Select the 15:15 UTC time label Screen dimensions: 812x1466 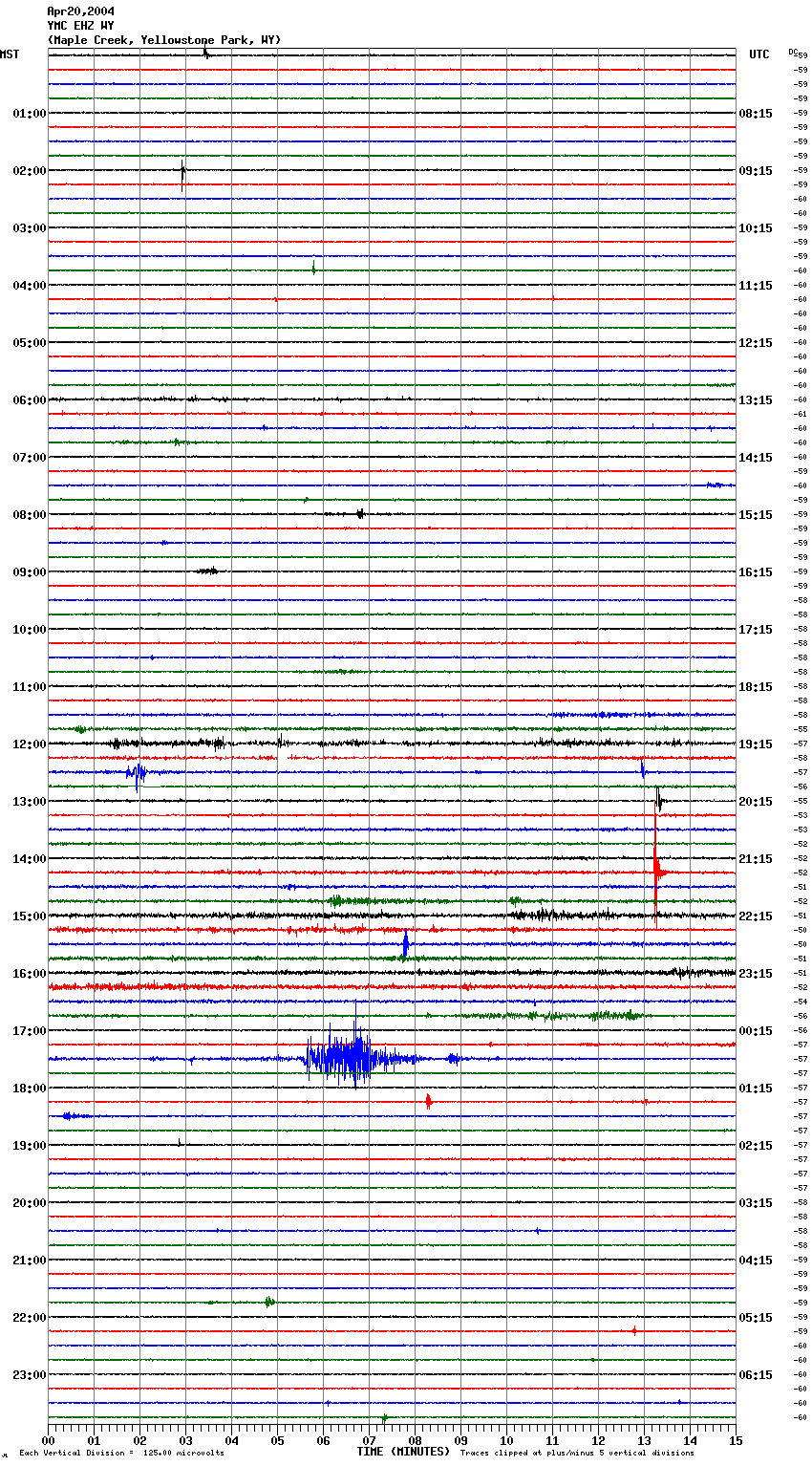tap(756, 515)
